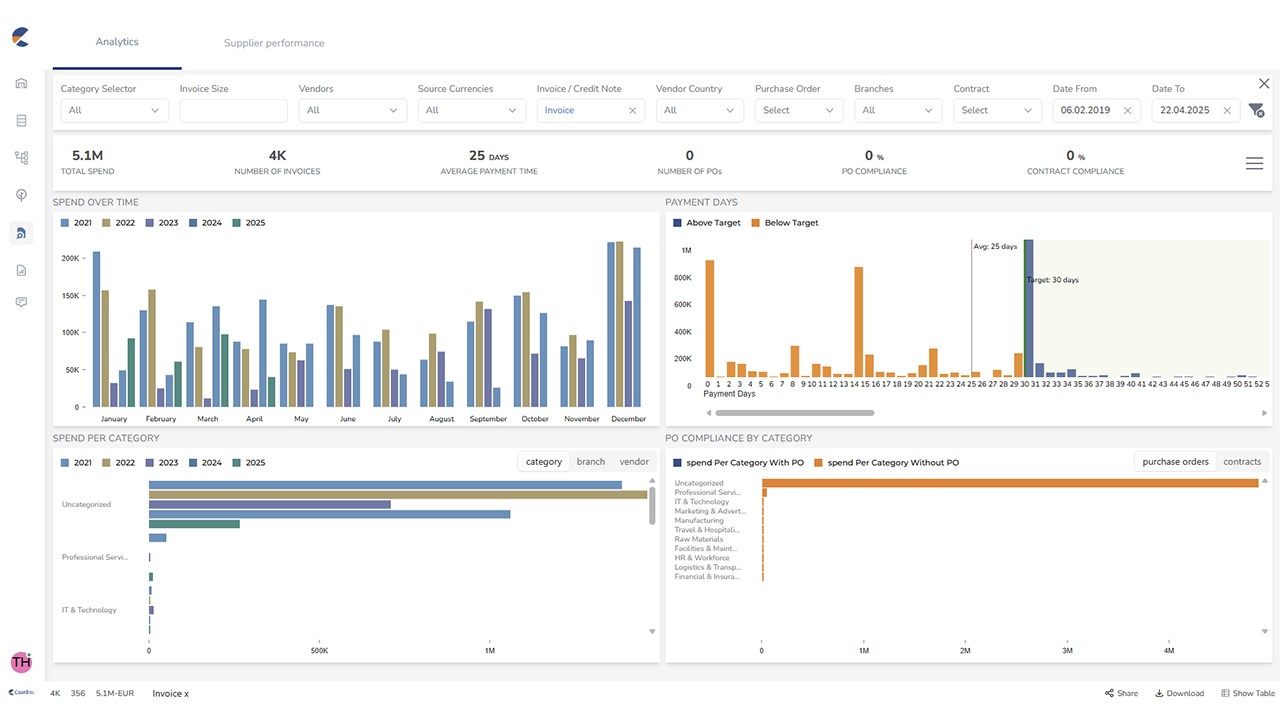Select the contracts tab in PO Compliance

[x=1242, y=462]
